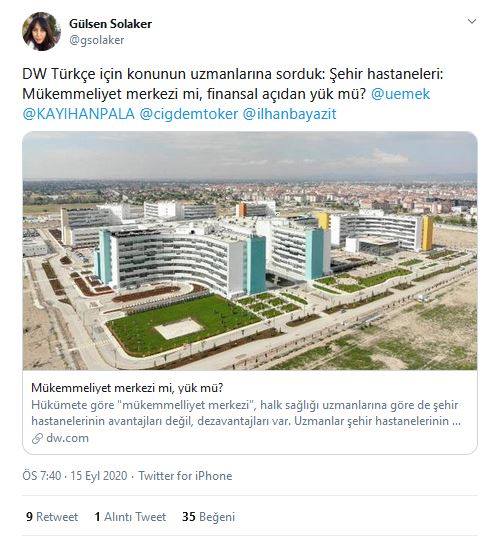View the 9 Retweet list
491x543 pixels.
point(52,517)
